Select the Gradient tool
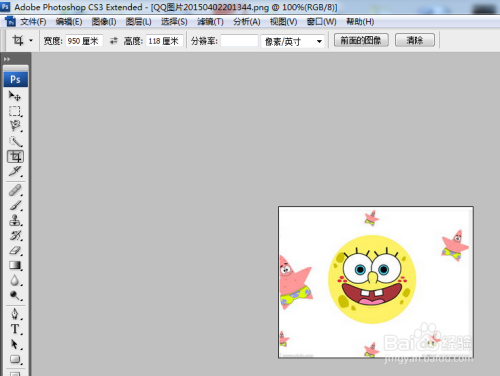 [x=15, y=265]
